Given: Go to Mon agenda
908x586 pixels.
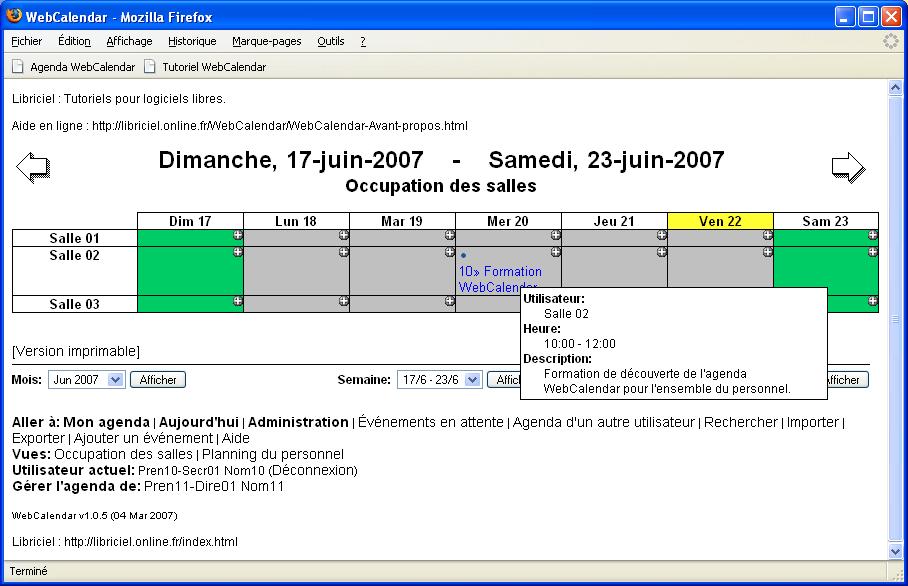Looking at the screenshot, I should (x=107, y=422).
